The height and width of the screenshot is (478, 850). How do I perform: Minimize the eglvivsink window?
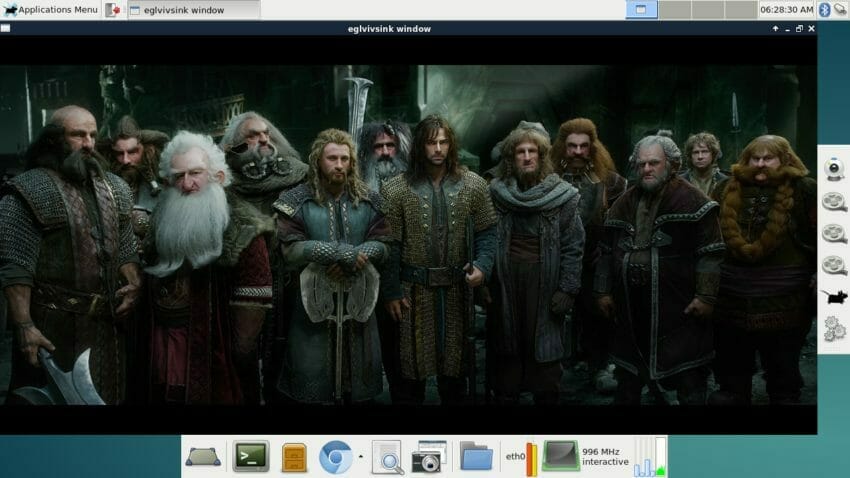(x=787, y=29)
